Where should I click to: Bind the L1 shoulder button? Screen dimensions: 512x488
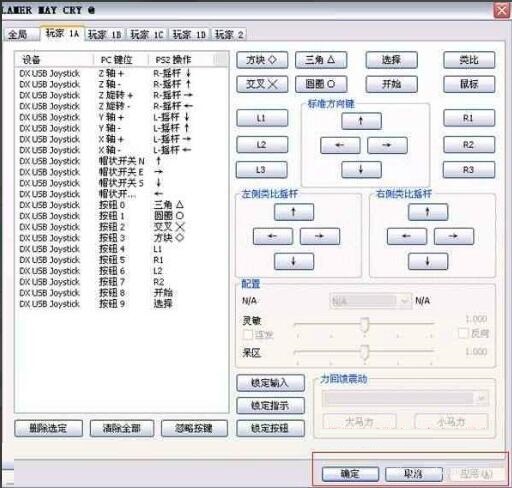pos(262,118)
